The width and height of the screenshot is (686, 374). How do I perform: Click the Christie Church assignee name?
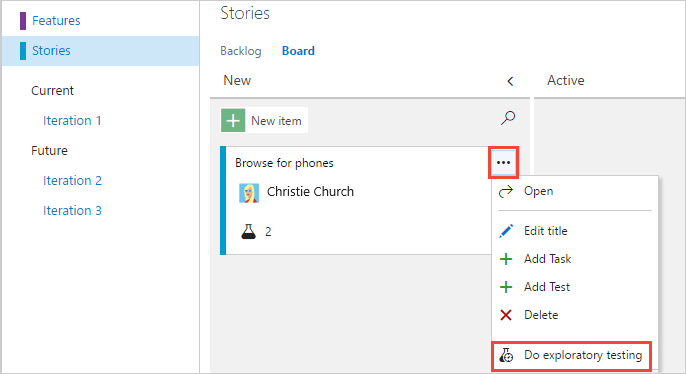coord(310,192)
